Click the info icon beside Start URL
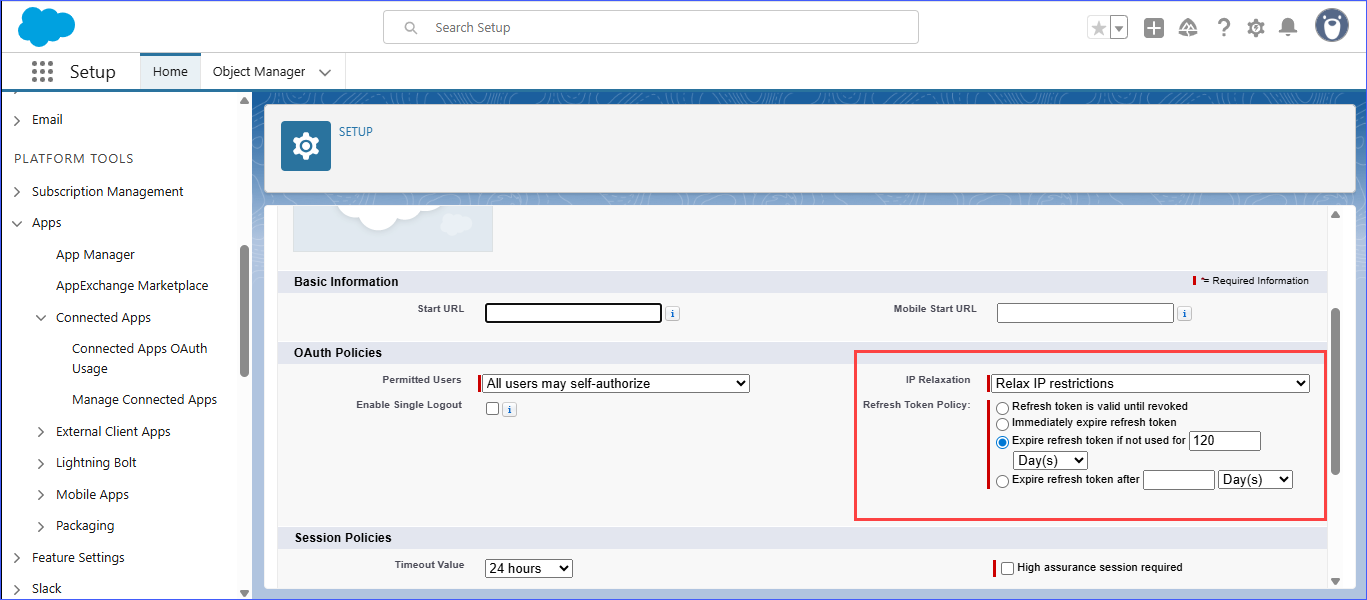The height and width of the screenshot is (600, 1367). coord(673,314)
